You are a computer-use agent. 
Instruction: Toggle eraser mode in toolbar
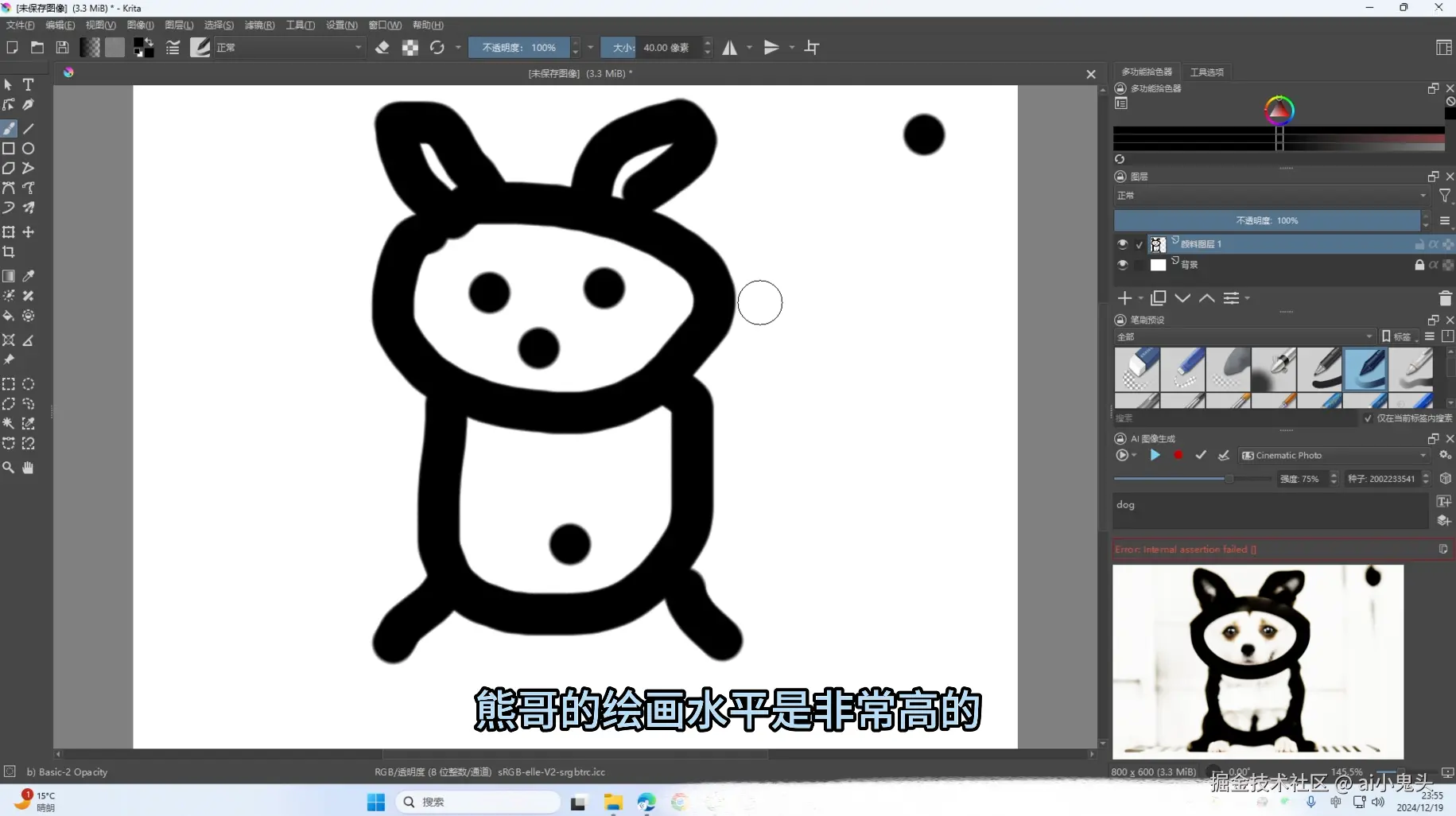tap(382, 48)
